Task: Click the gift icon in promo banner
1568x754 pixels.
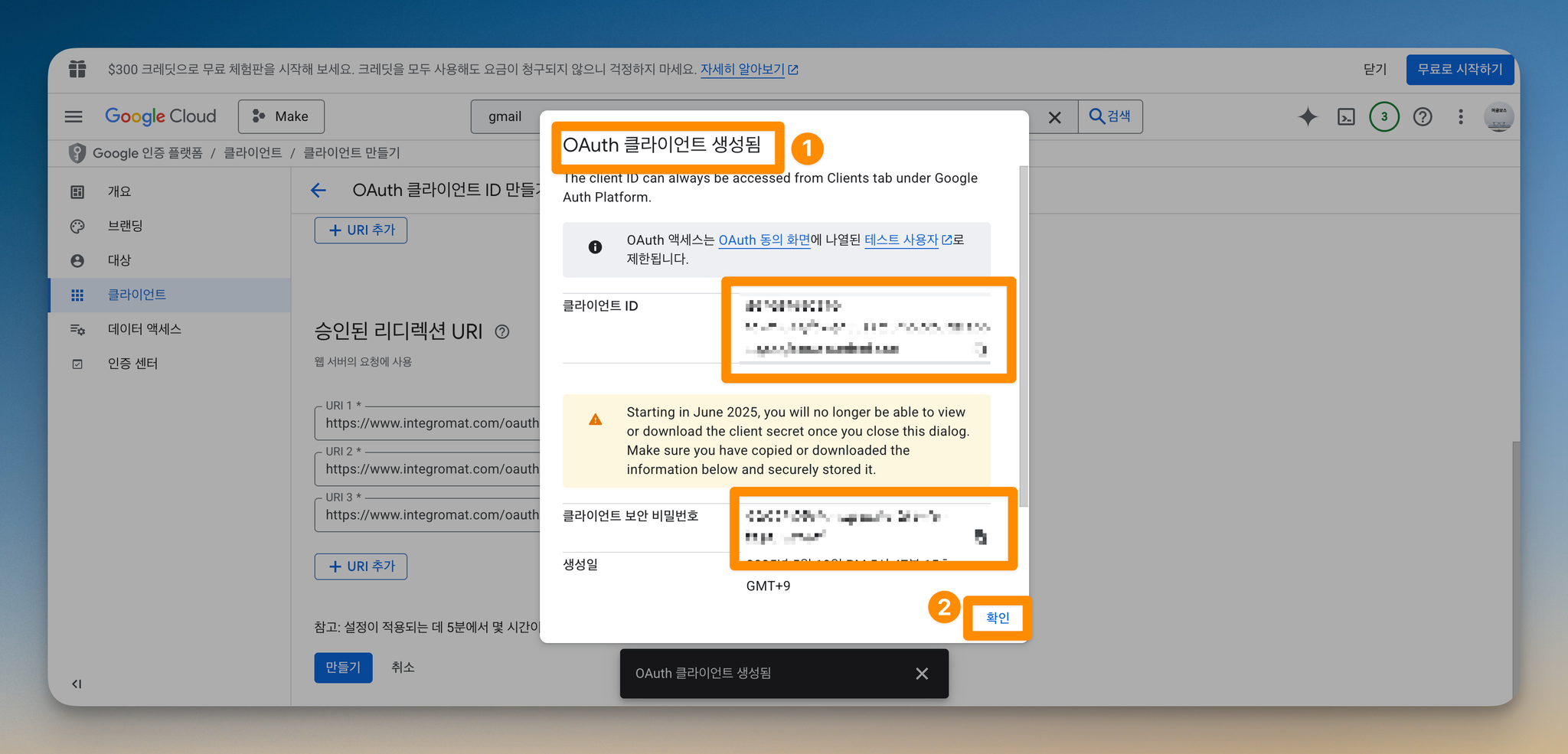Action: click(x=77, y=69)
